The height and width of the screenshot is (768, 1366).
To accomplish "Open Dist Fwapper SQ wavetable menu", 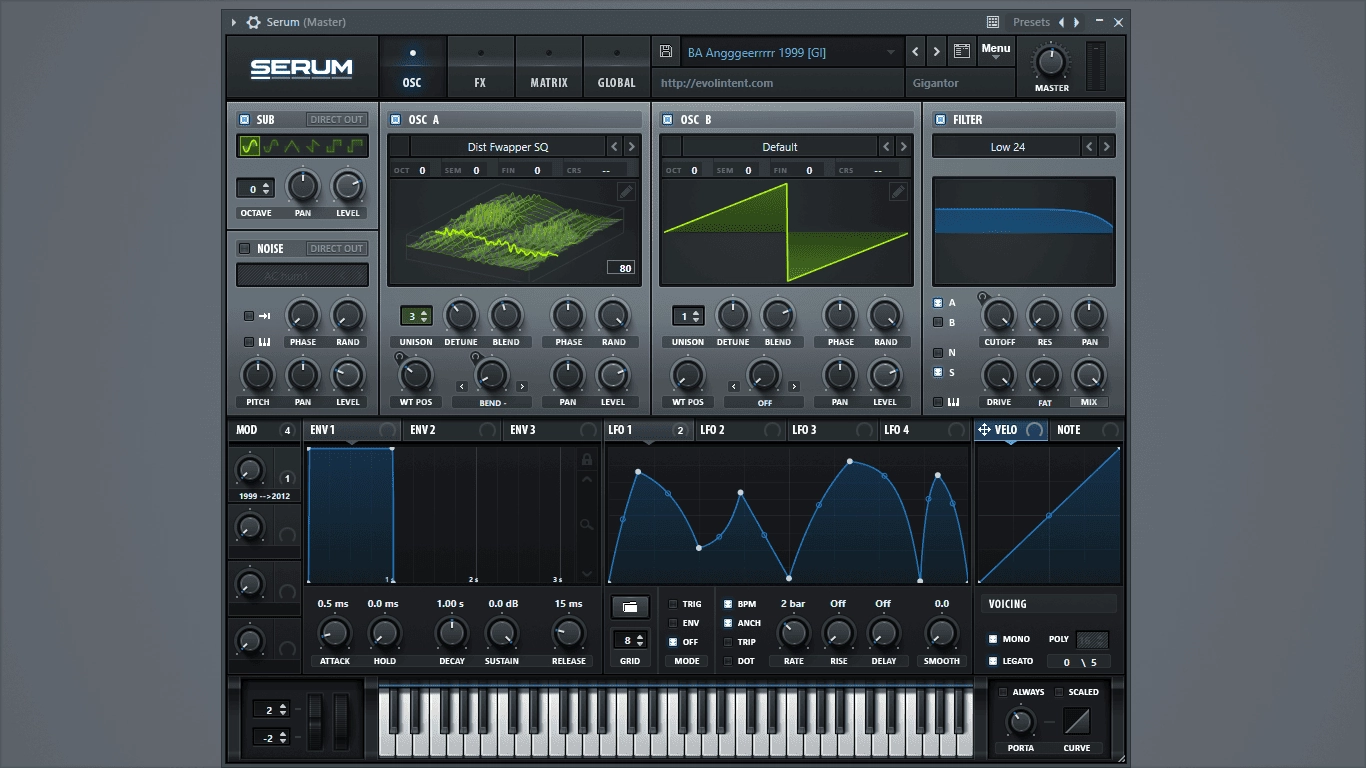I will [508, 147].
